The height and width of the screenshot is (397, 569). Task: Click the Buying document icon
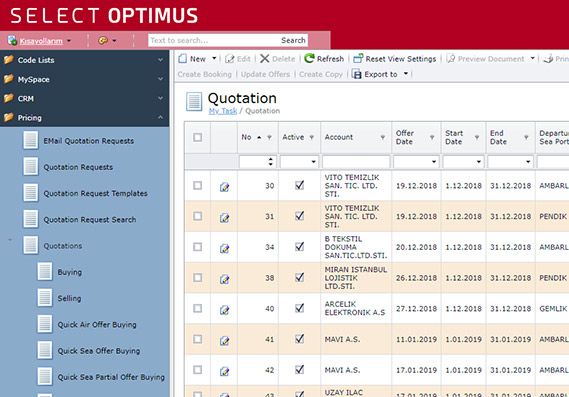45,272
